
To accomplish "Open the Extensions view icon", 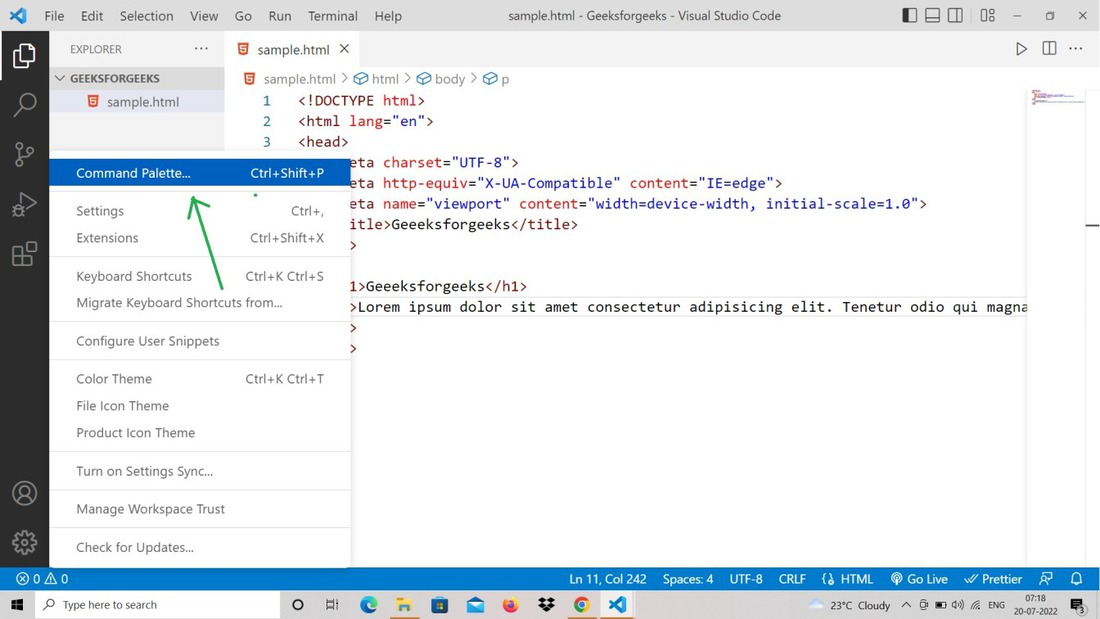I will (x=24, y=255).
